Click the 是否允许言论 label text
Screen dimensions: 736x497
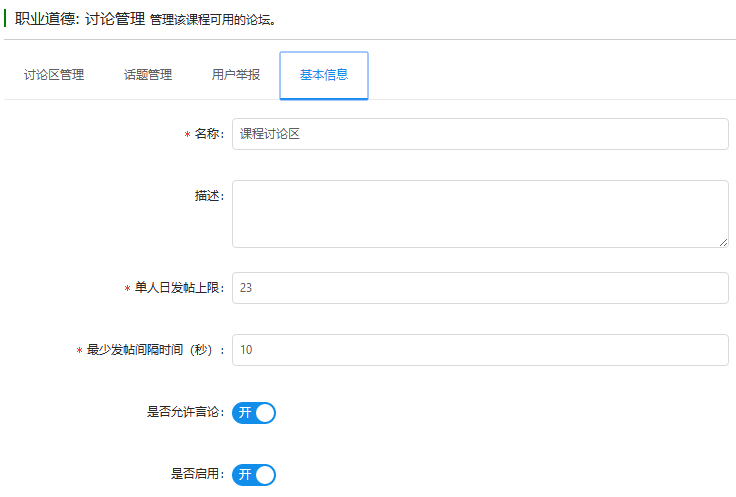[x=184, y=413]
